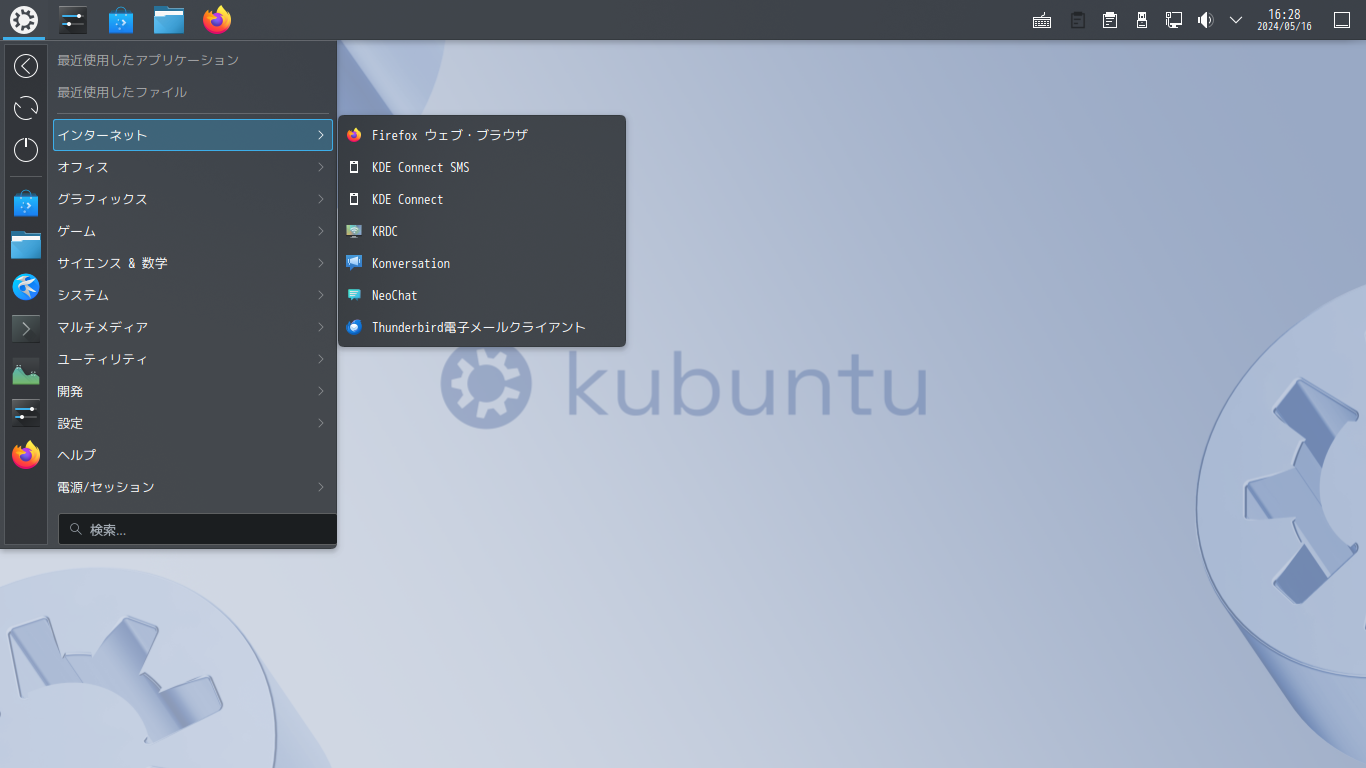This screenshot has width=1366, height=768.
Task: Open the removable USB devices tray icon
Action: pos(1141,20)
